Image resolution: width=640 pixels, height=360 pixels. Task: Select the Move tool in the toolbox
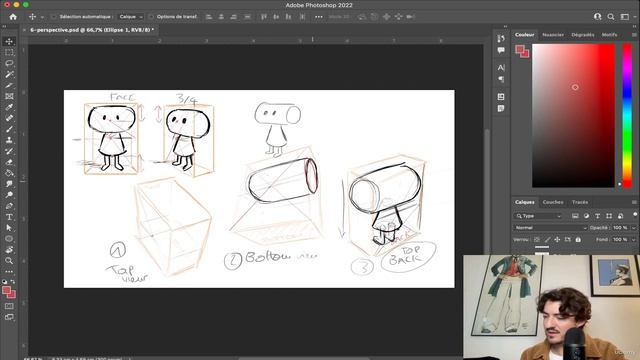pos(9,41)
